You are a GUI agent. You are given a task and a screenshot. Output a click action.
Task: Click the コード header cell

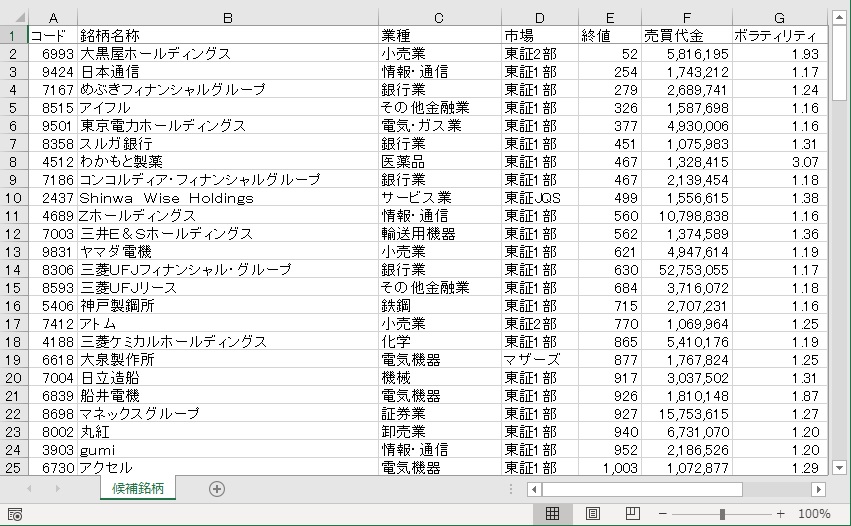click(53, 36)
